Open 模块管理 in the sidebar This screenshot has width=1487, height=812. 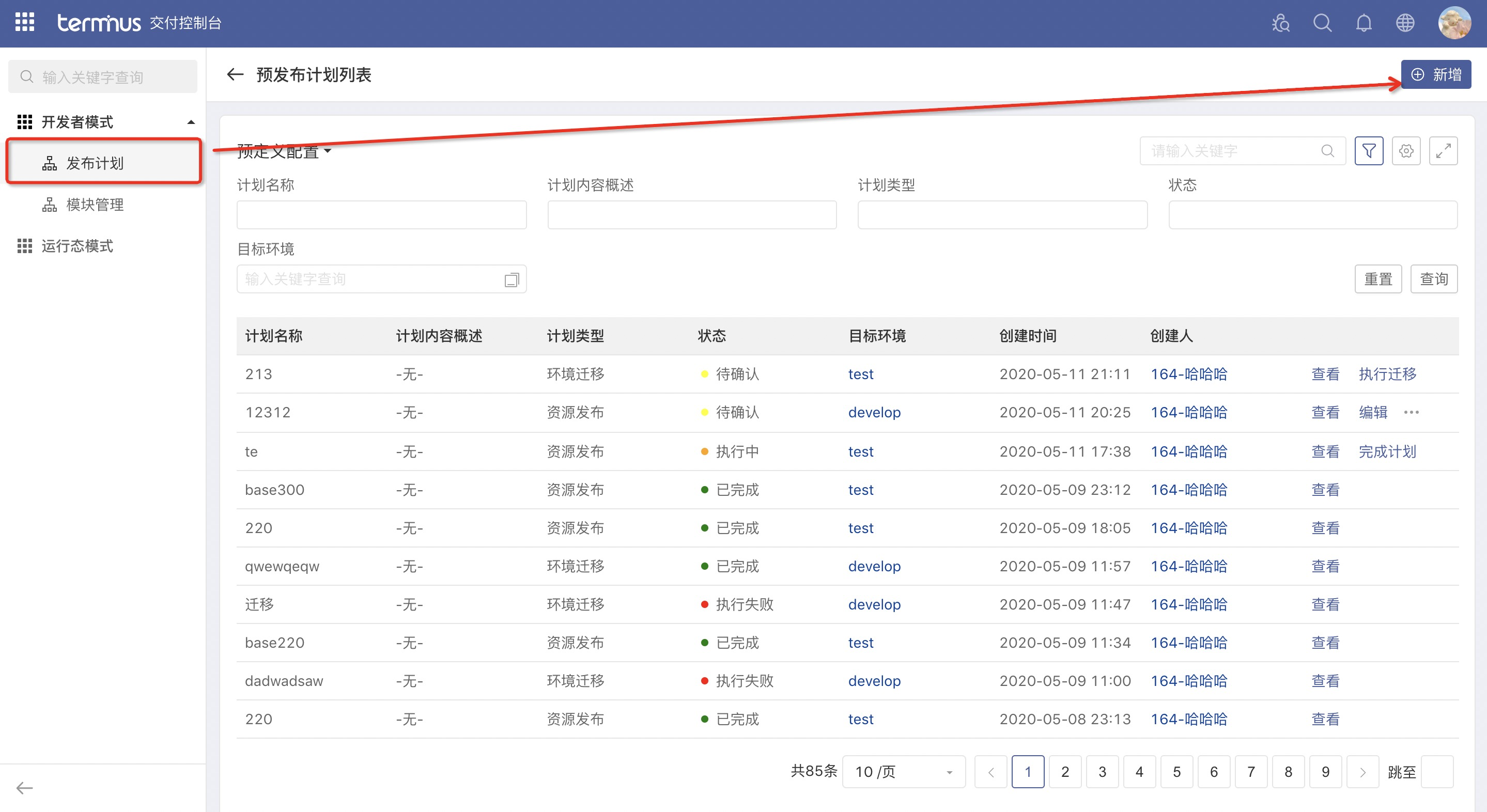coord(95,205)
